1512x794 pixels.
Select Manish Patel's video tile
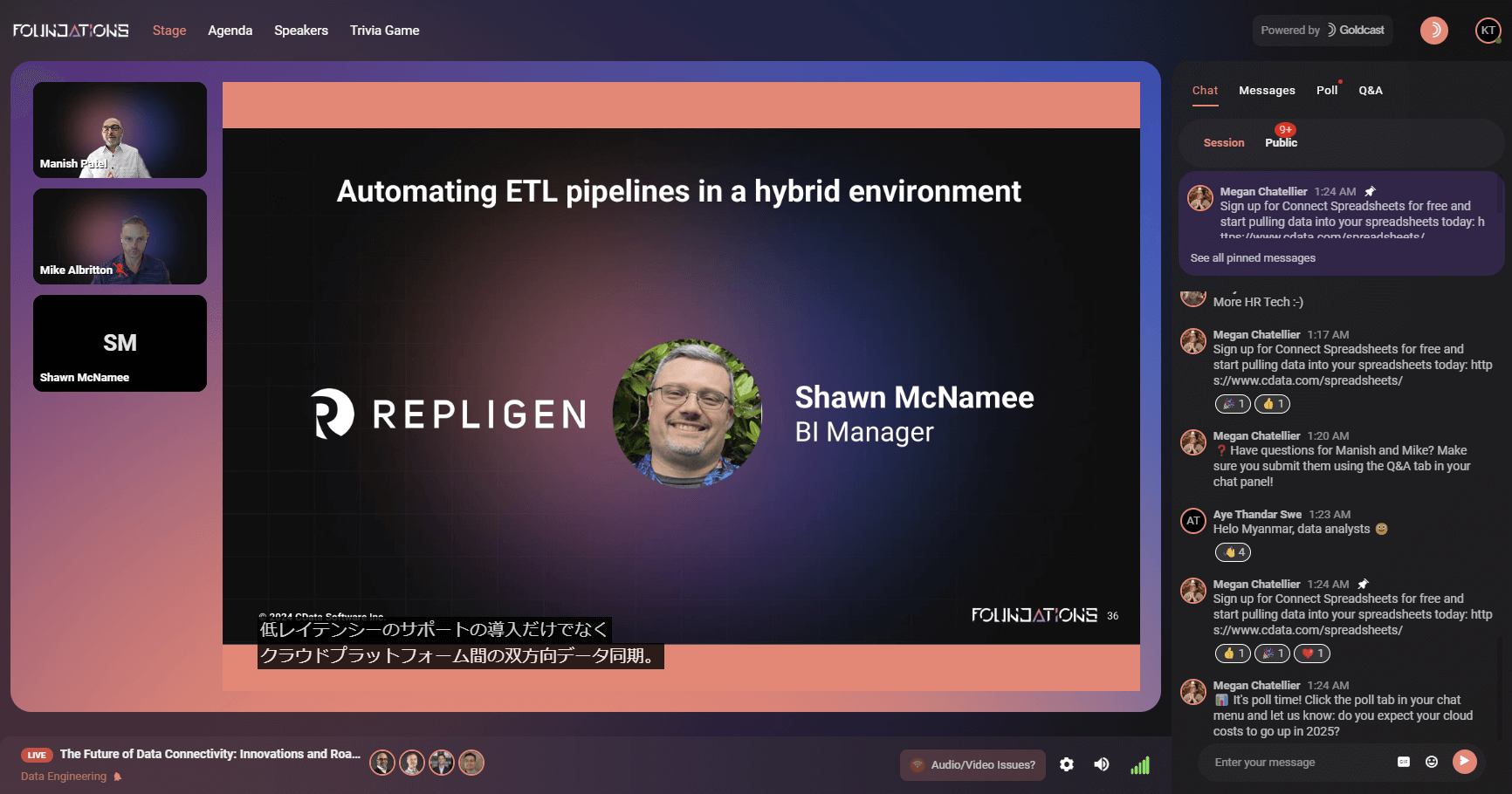click(x=120, y=130)
